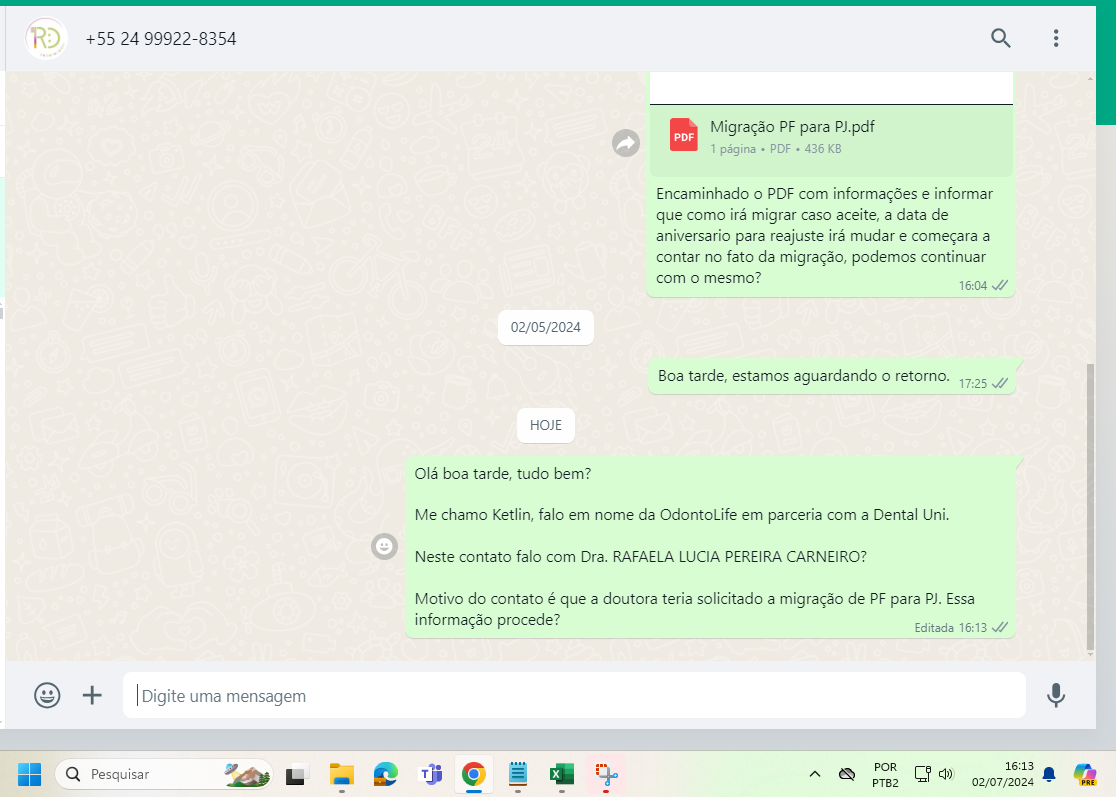Click 1 página PDF 436 KB details
The width and height of the screenshot is (1116, 797).
tap(775, 149)
